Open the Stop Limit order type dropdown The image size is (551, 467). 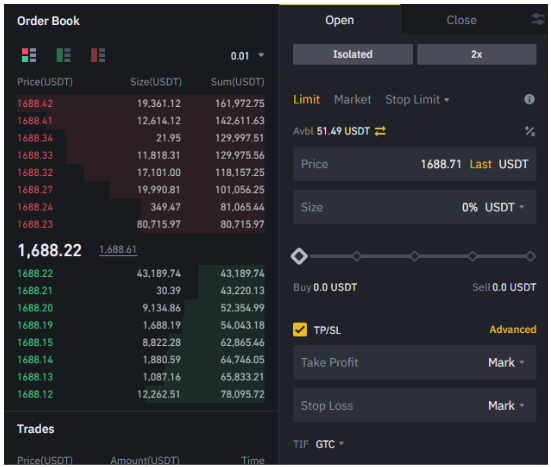point(417,100)
